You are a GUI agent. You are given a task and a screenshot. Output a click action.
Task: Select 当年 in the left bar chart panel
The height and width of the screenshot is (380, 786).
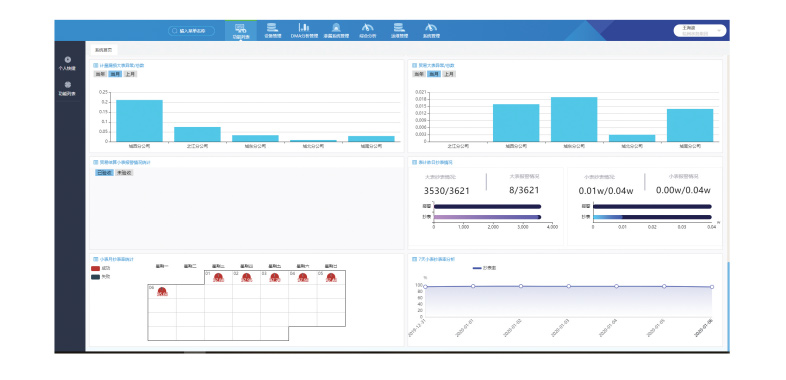[x=100, y=74]
